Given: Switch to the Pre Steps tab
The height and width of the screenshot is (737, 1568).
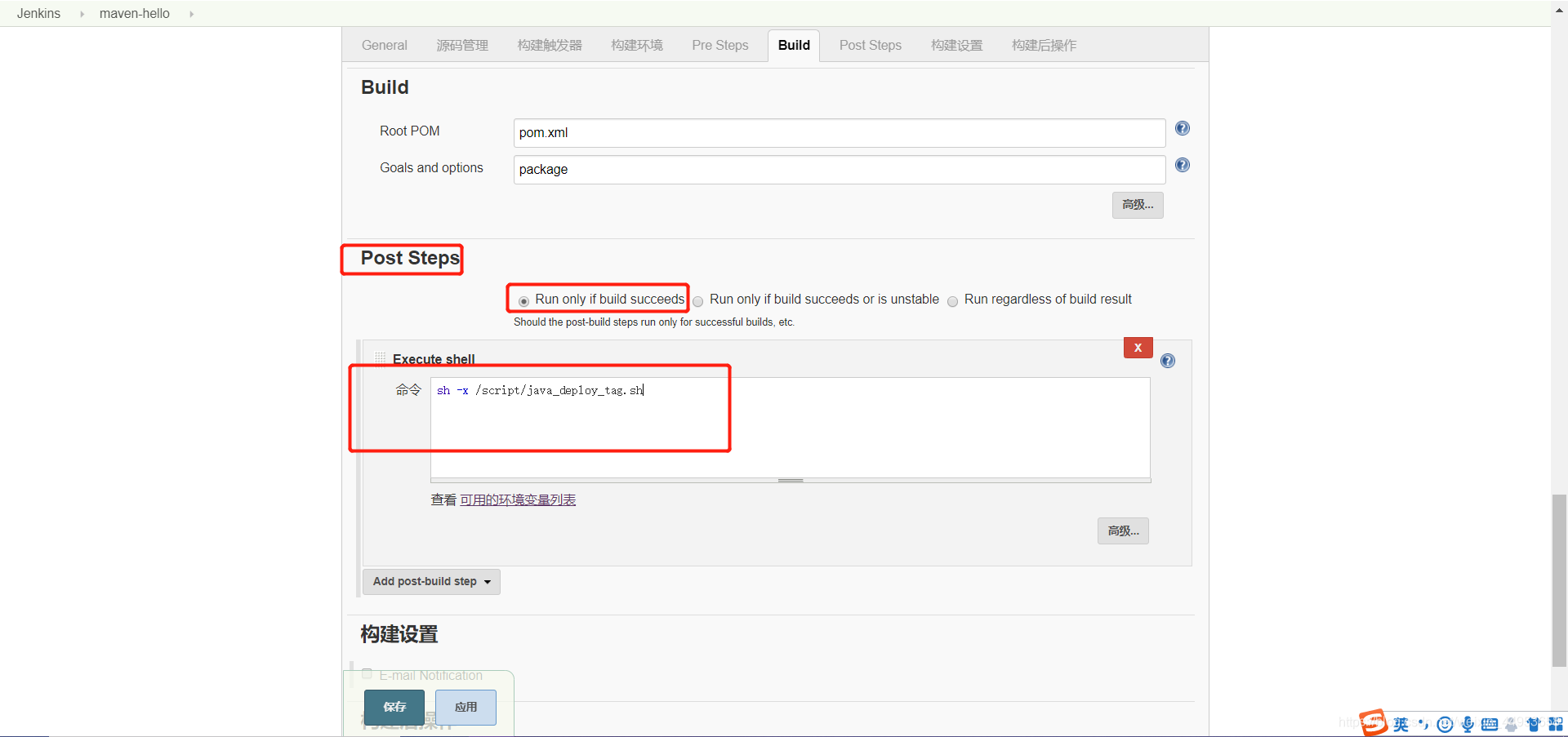Looking at the screenshot, I should (x=720, y=46).
